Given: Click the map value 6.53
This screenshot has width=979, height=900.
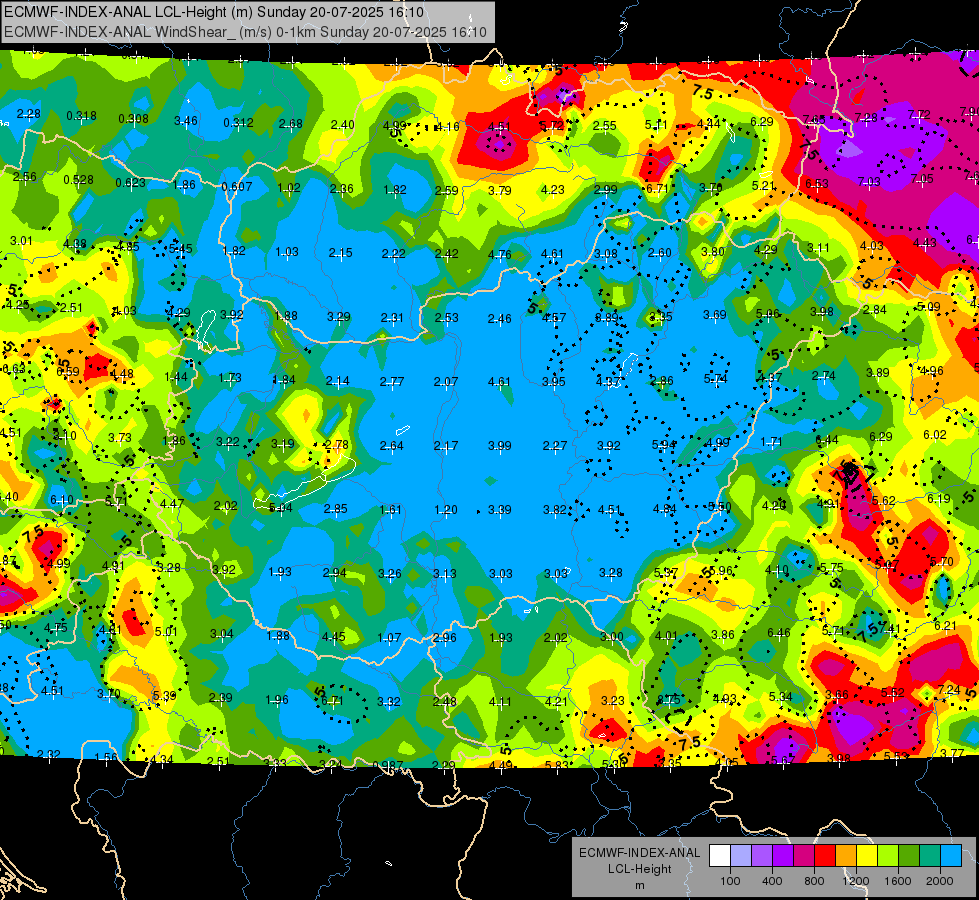Looking at the screenshot, I should click(817, 184).
